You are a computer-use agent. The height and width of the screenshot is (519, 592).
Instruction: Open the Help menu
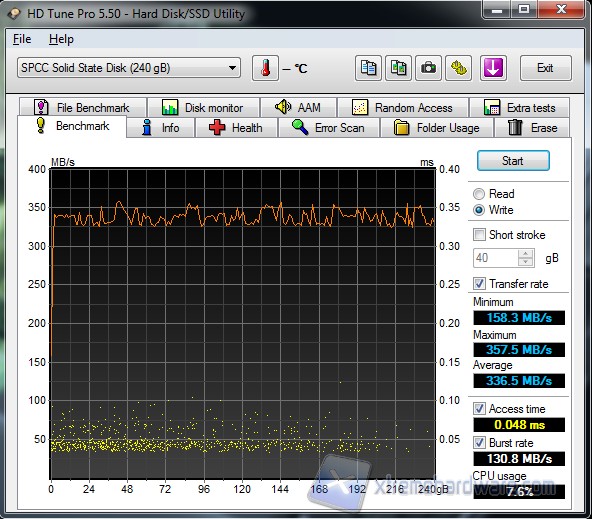click(x=61, y=39)
